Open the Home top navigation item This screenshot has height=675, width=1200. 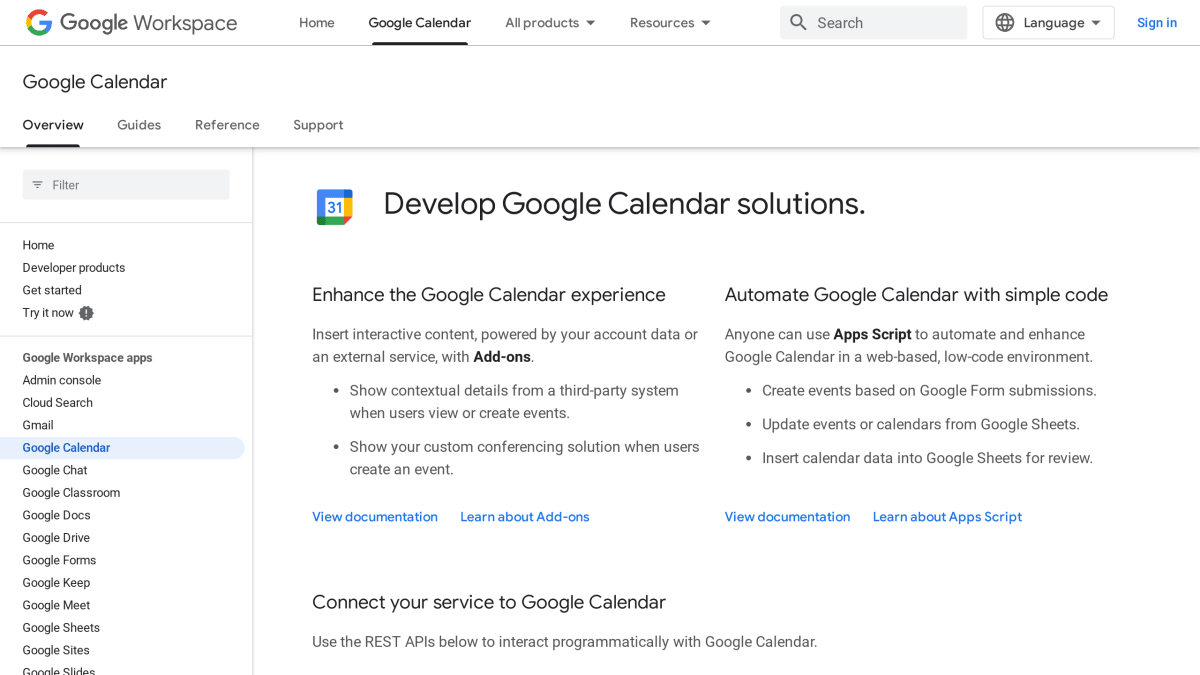317,22
